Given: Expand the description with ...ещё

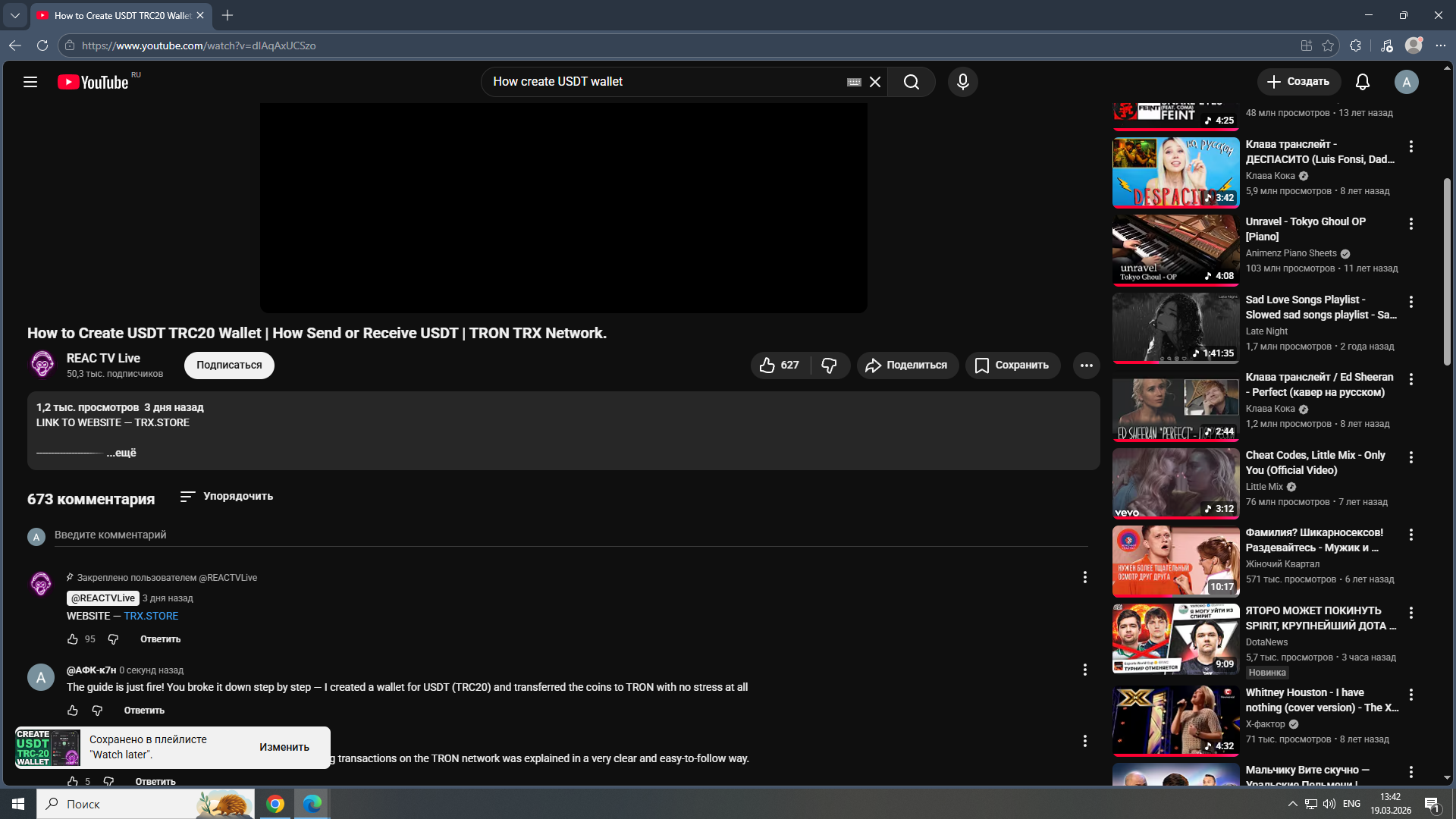Looking at the screenshot, I should coord(121,453).
